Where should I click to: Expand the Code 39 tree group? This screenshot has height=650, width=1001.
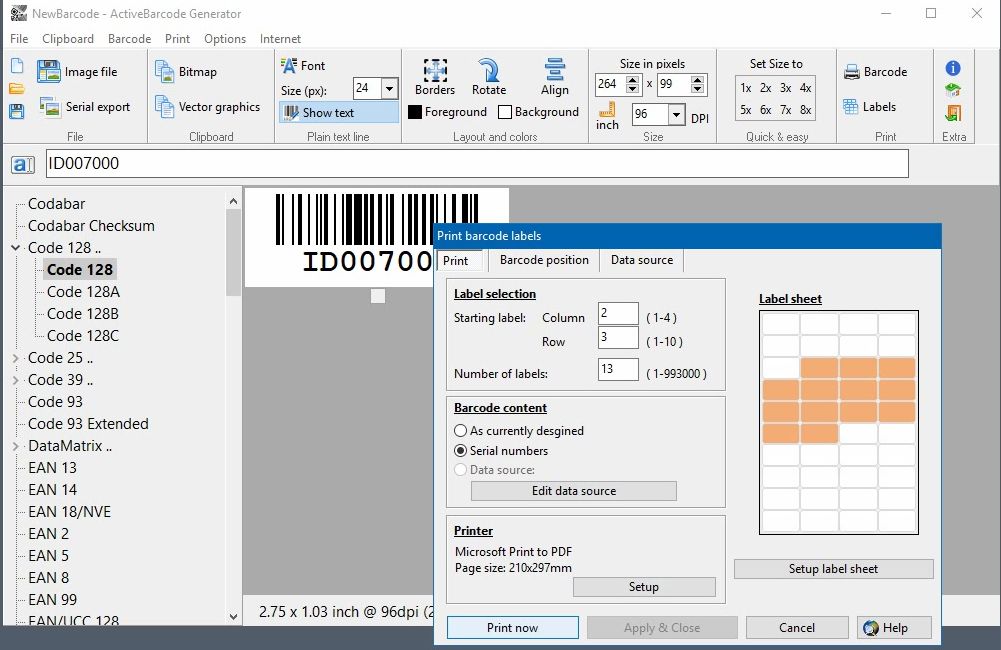[x=16, y=380]
